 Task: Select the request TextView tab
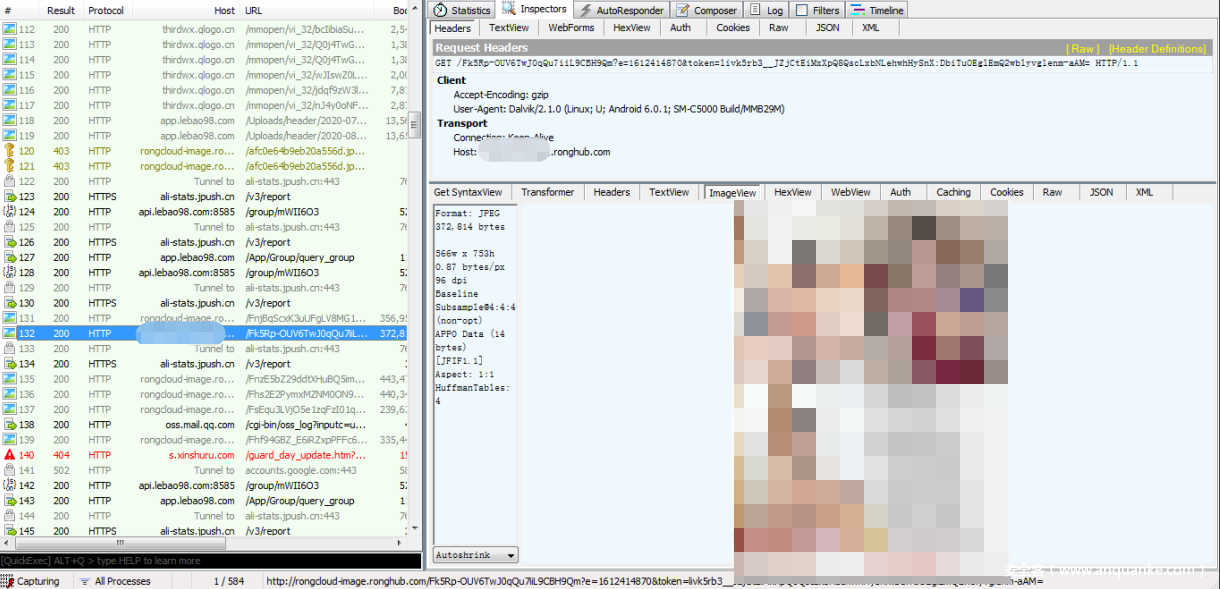click(x=509, y=28)
